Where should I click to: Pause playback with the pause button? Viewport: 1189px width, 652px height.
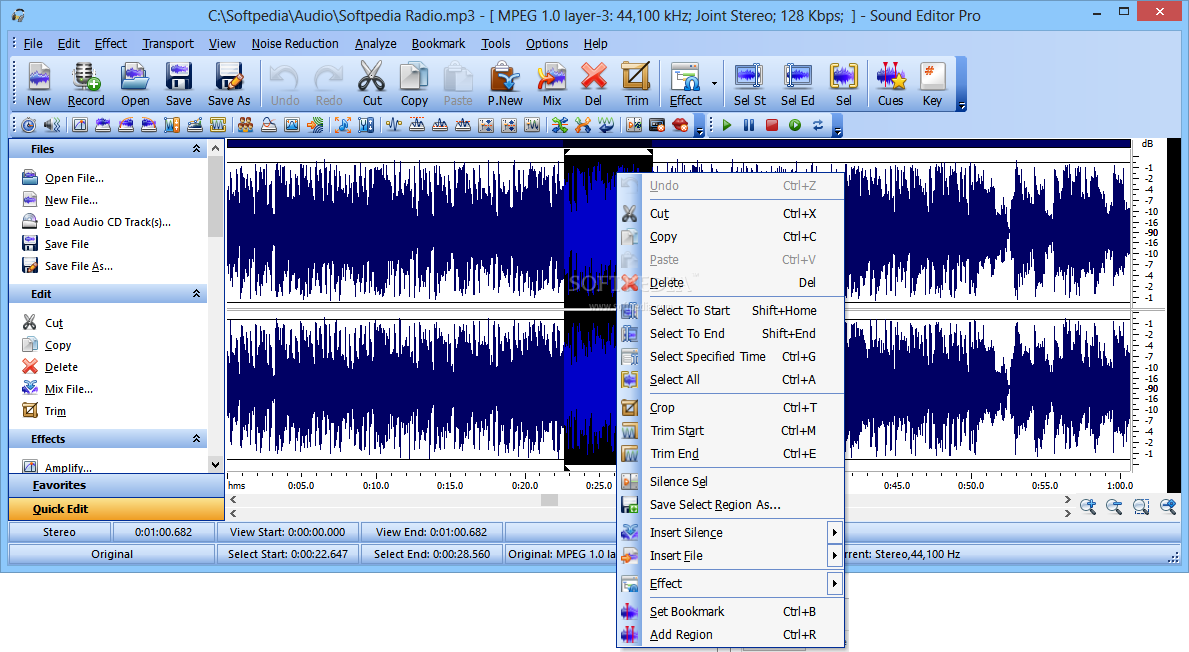click(749, 125)
